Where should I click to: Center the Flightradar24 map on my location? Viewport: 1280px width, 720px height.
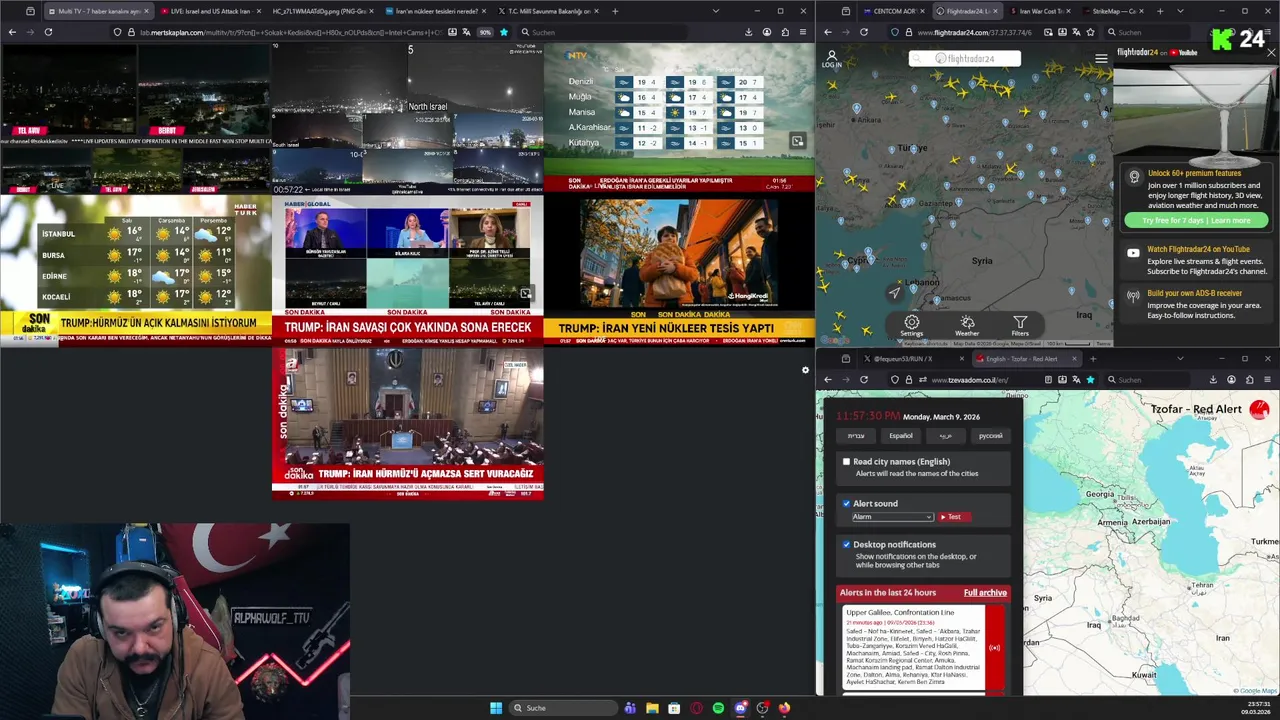tap(895, 292)
